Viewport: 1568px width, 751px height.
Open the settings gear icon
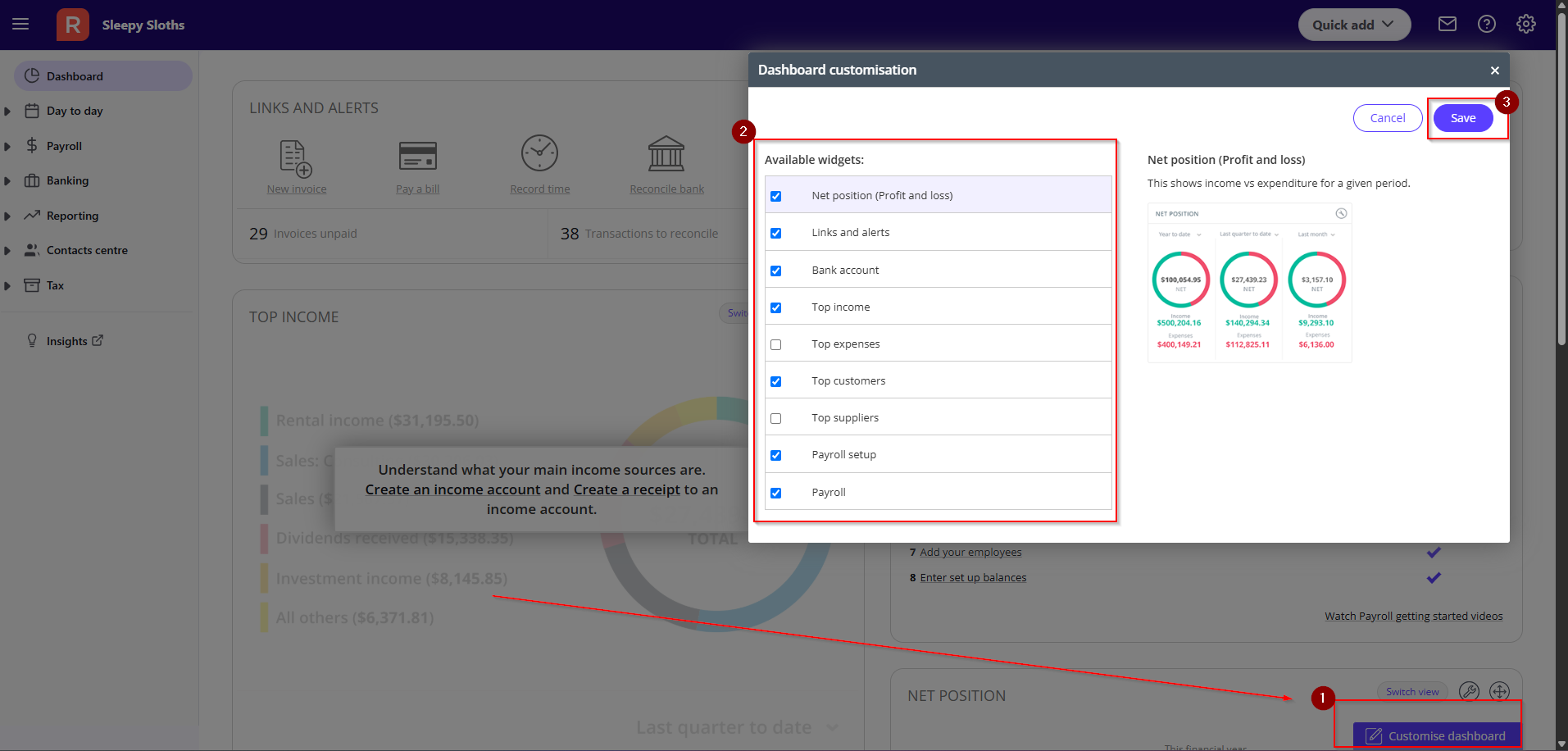[x=1526, y=25]
